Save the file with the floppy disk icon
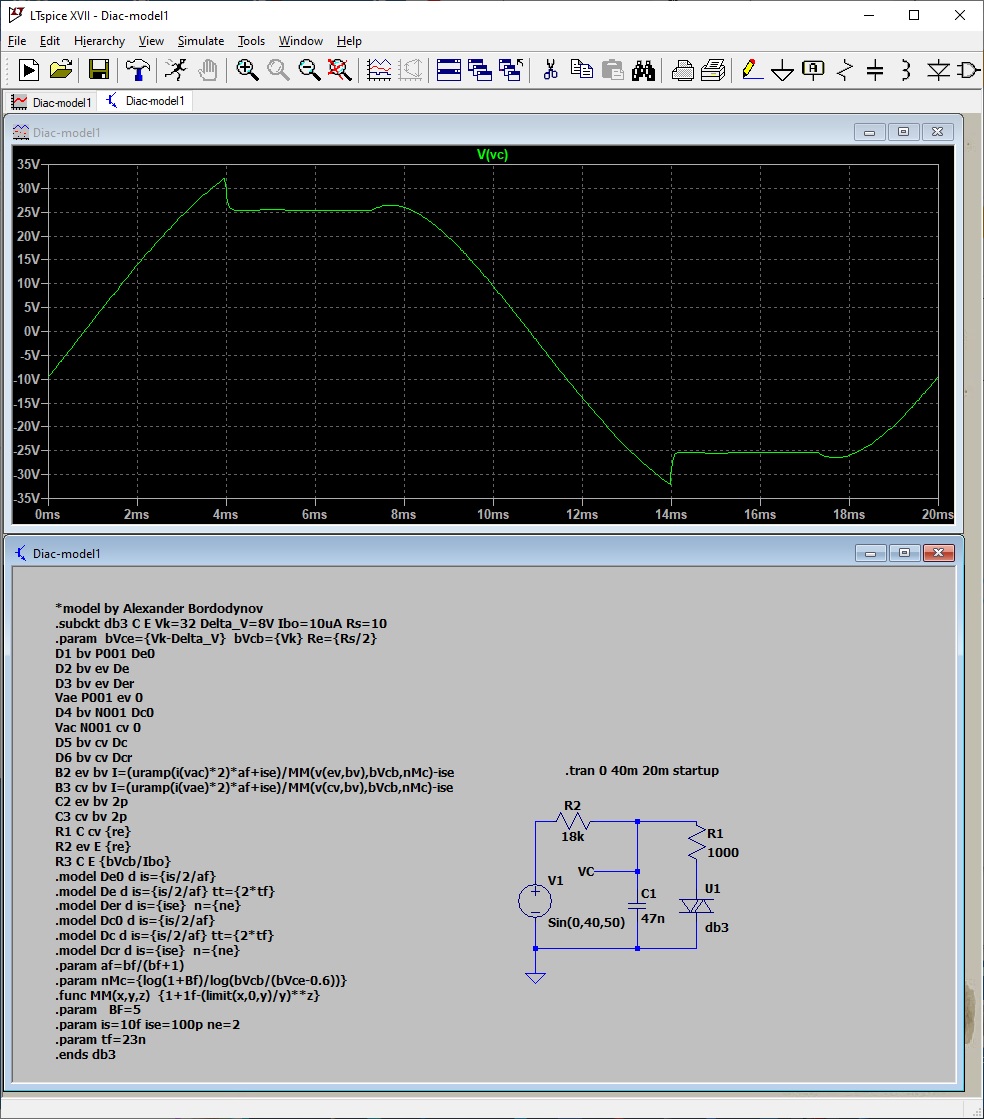984x1119 pixels. pos(98,70)
